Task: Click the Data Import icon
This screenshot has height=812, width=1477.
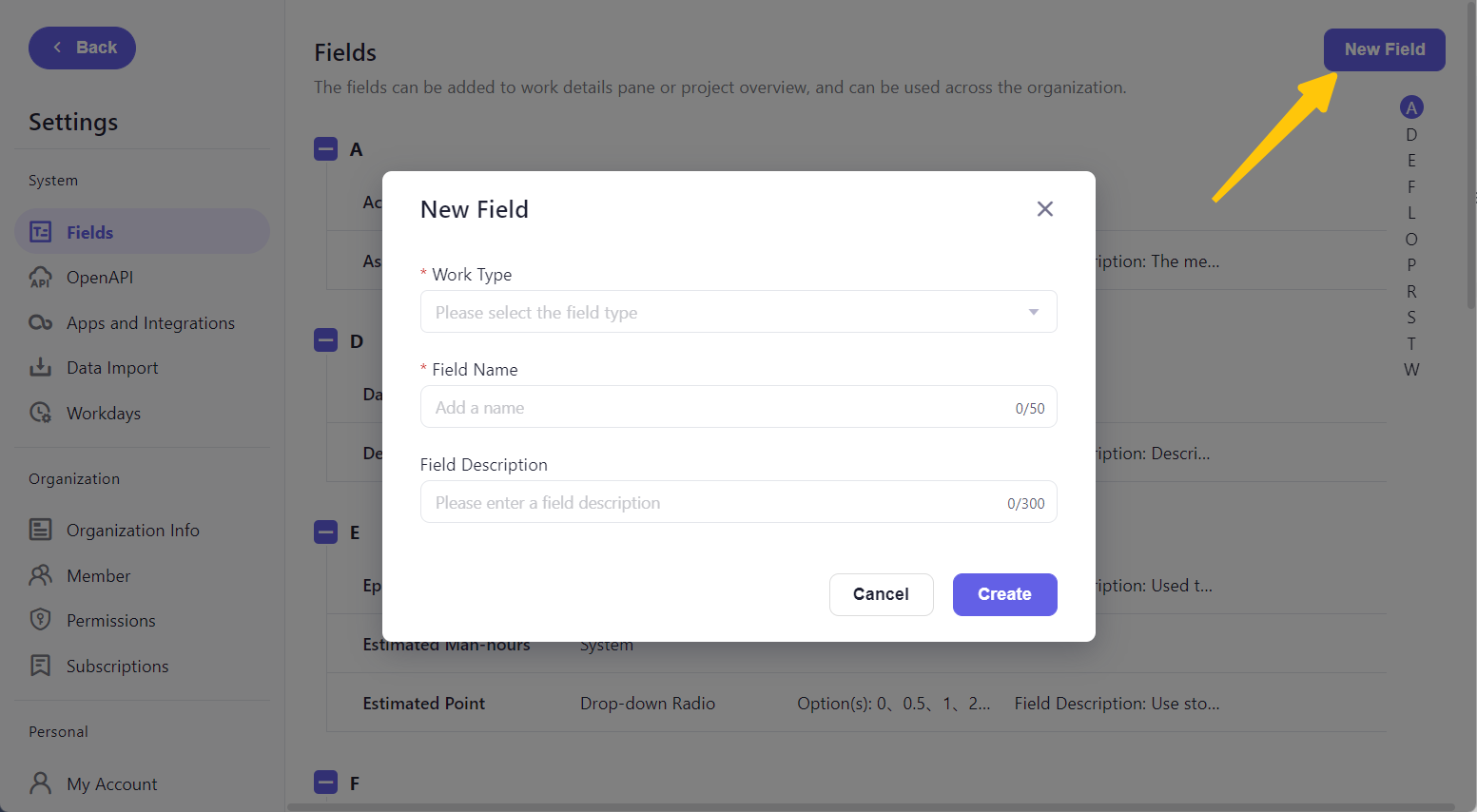Action: [41, 368]
